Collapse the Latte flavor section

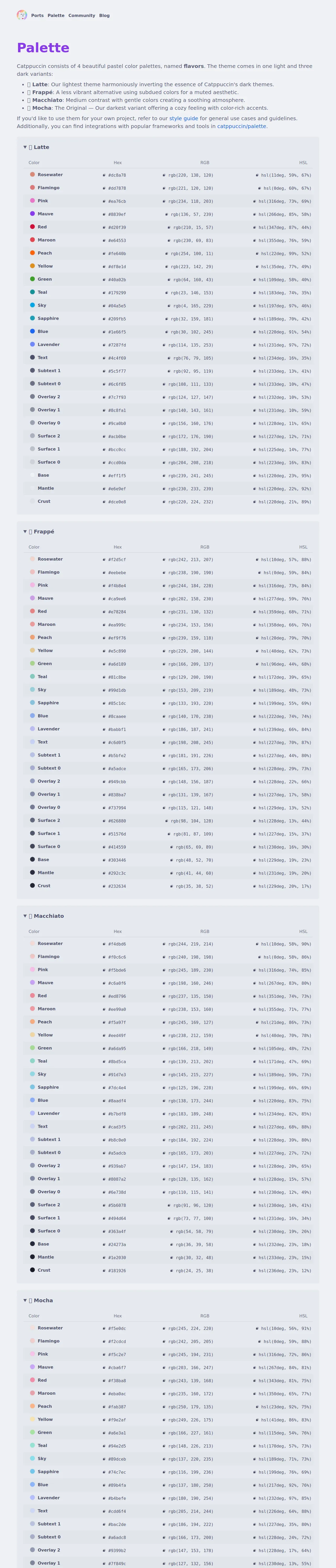pyautogui.click(x=37, y=147)
